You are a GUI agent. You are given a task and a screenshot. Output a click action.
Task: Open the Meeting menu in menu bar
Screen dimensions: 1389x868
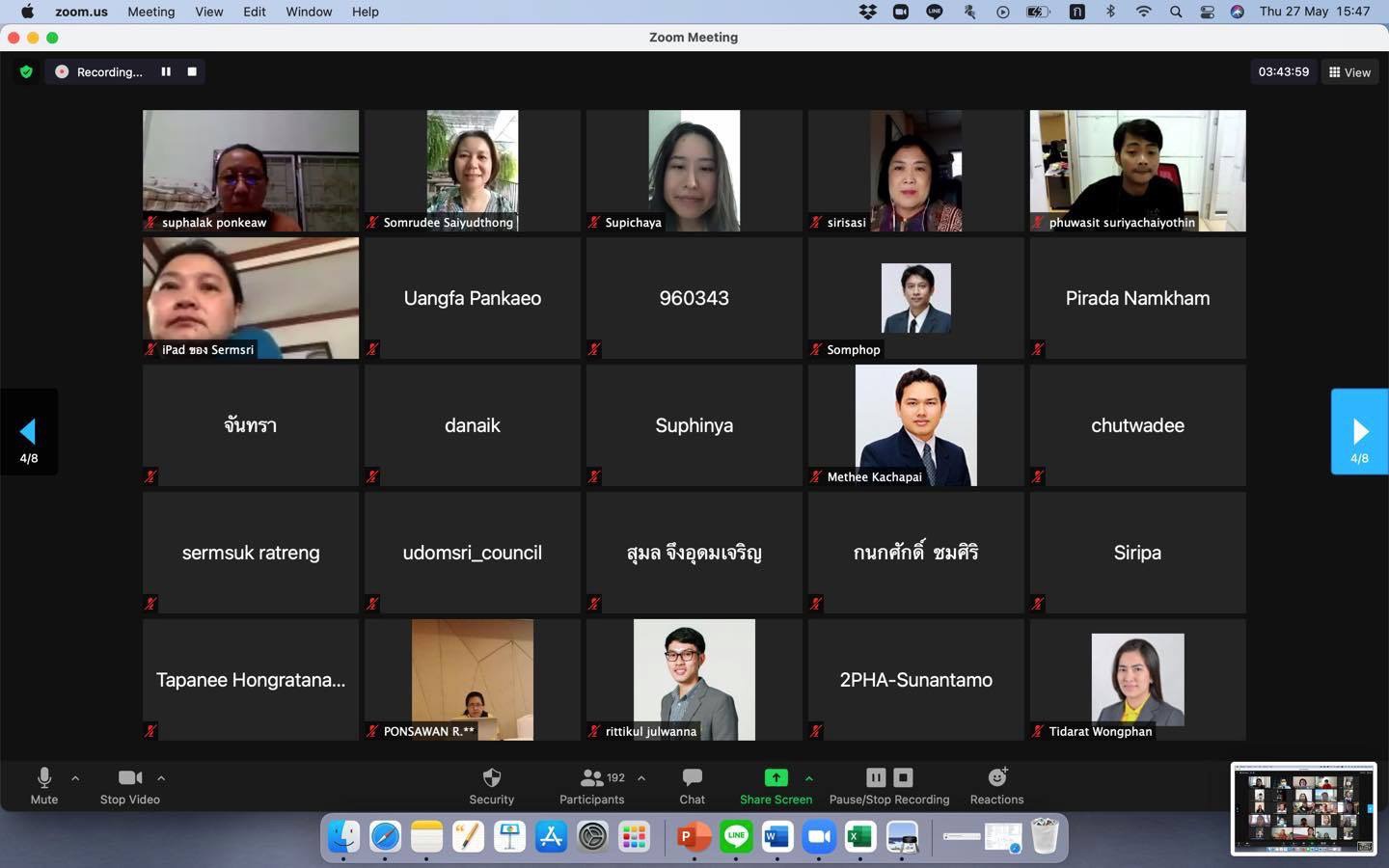click(x=150, y=12)
